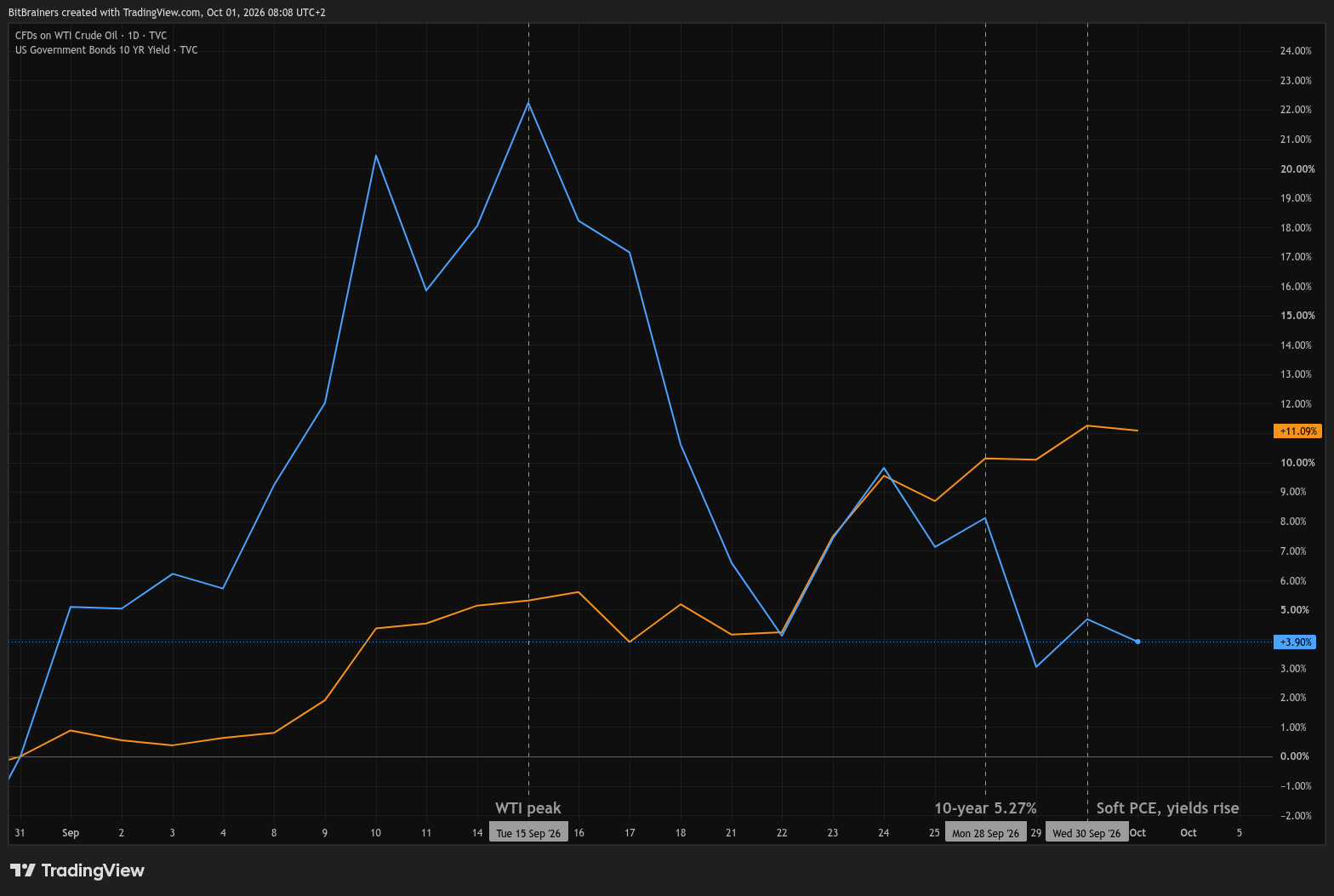Screen dimensions: 1334x896
Task: Click the −2.00% axis label
Action: coord(1296,816)
